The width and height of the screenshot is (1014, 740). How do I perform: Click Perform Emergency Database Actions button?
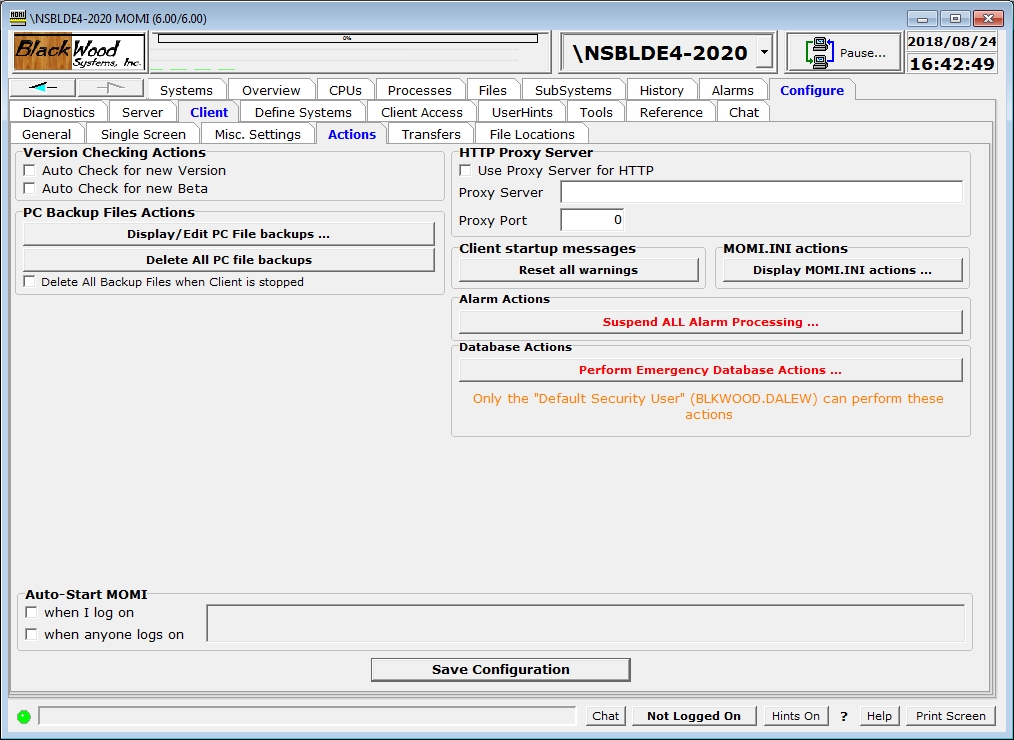pyautogui.click(x=710, y=370)
